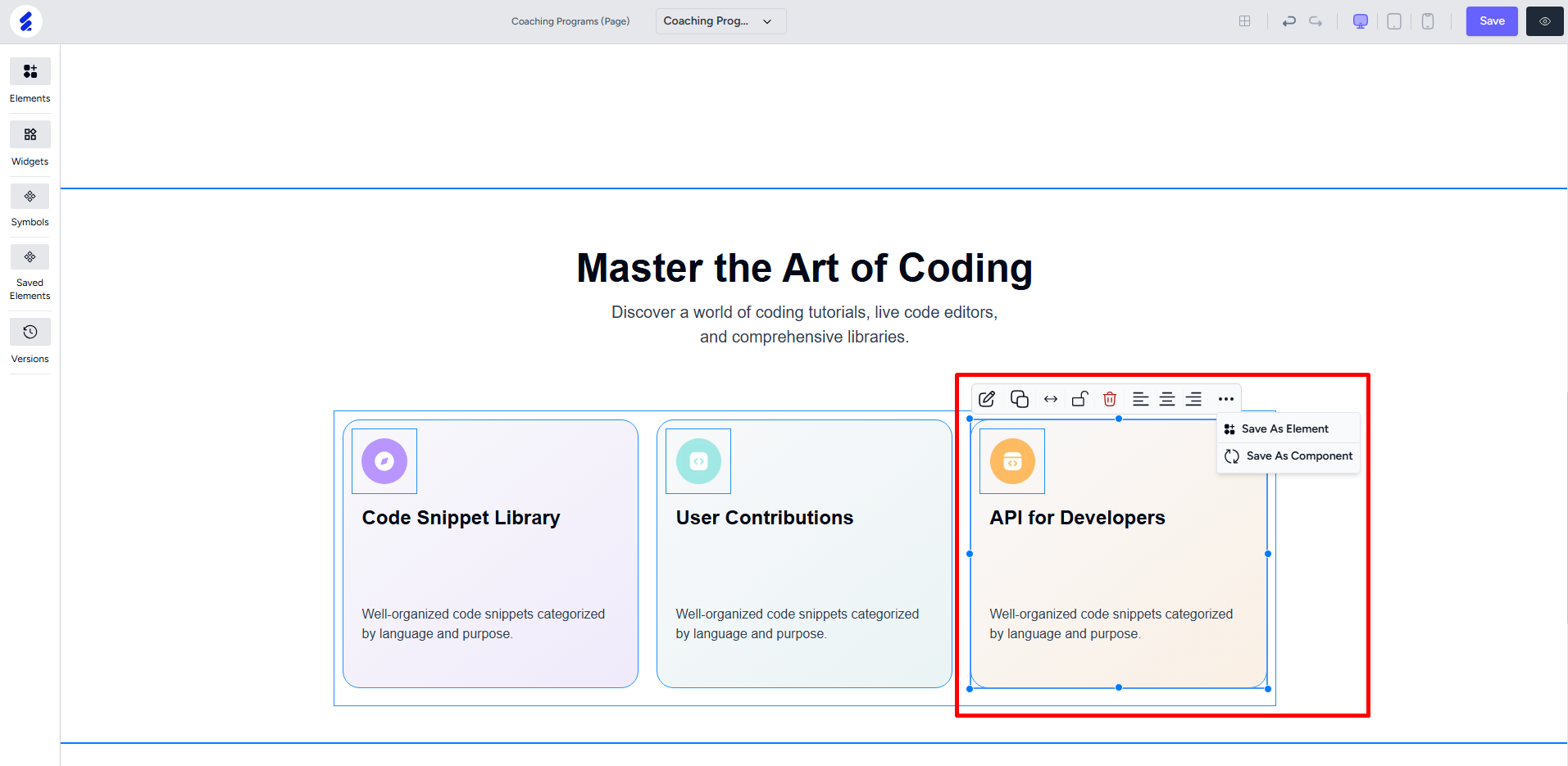1568x766 pixels.
Task: Save the page
Action: pyautogui.click(x=1492, y=21)
